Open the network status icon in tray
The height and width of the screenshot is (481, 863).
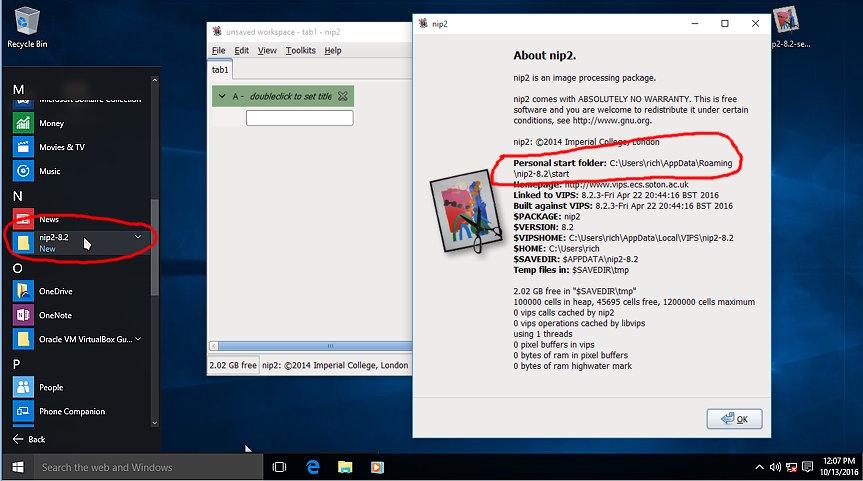click(791, 467)
